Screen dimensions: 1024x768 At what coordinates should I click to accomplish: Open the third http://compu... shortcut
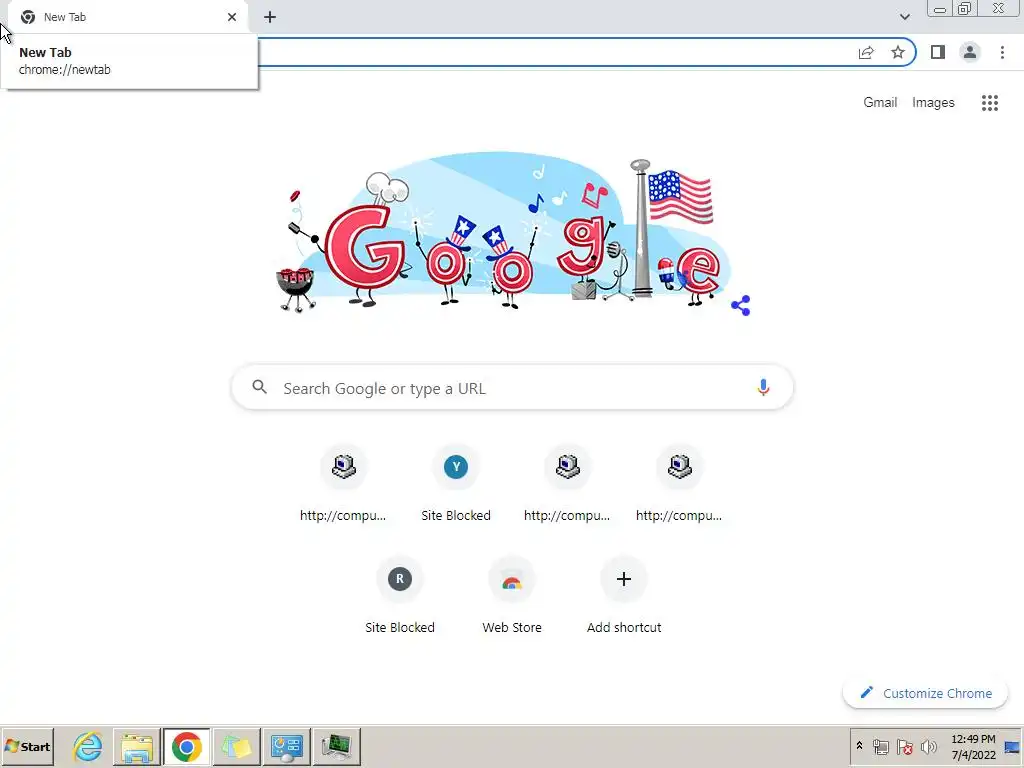coord(568,483)
